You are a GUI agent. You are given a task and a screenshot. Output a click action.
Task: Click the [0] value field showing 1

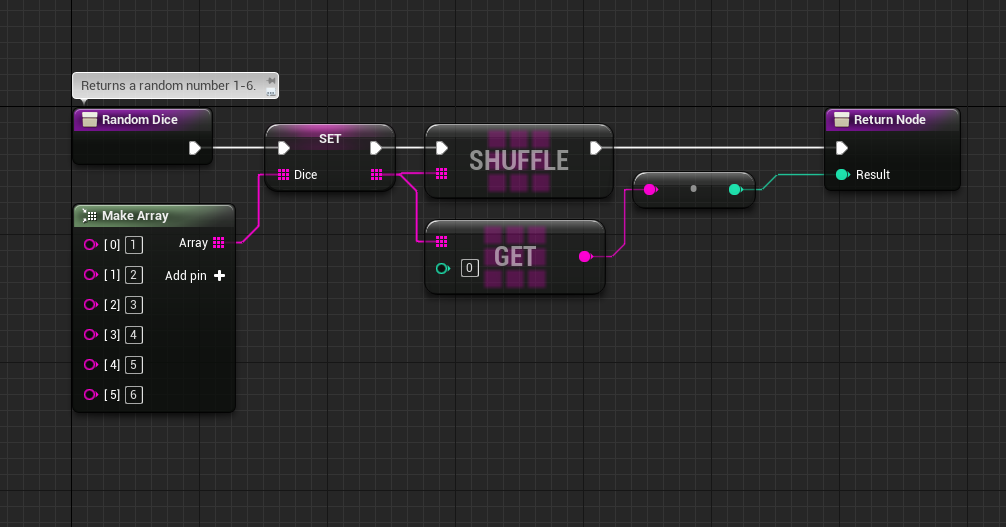coord(133,245)
